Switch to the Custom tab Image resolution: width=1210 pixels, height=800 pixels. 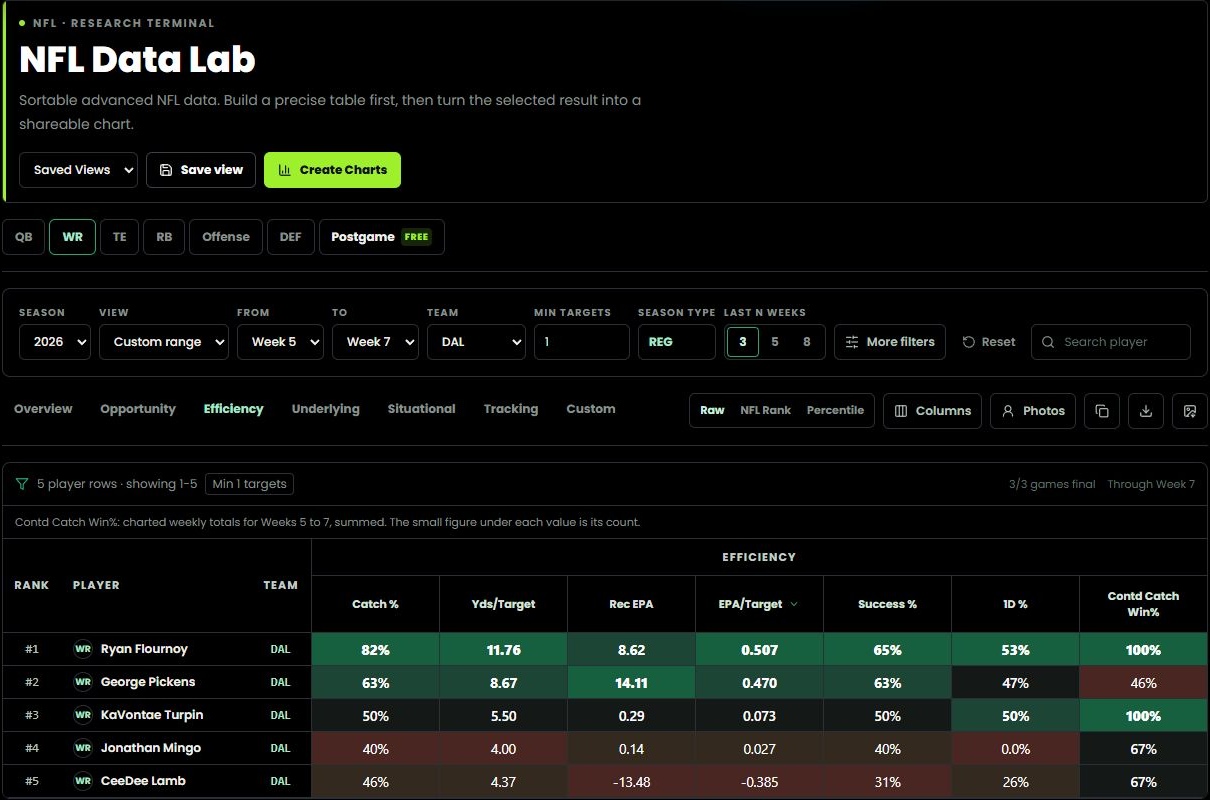[590, 409]
